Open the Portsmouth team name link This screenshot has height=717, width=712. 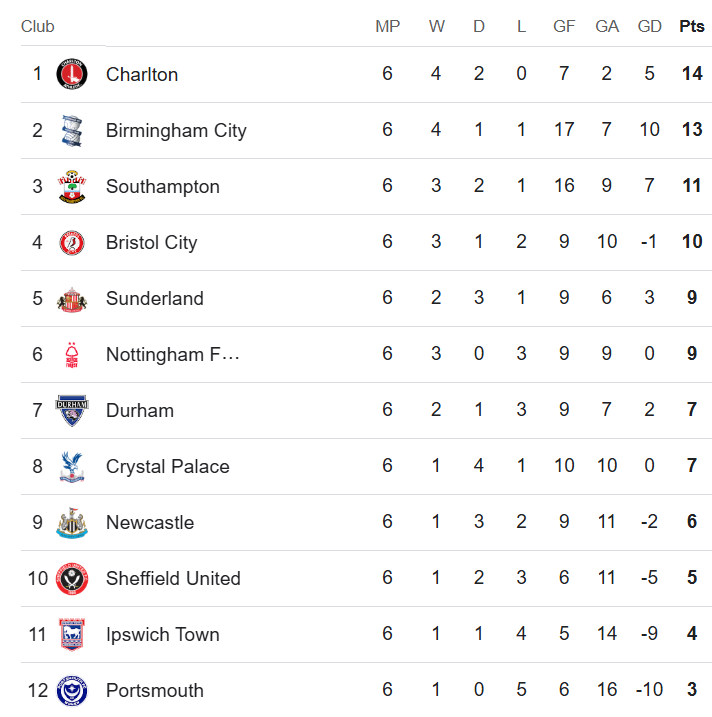point(155,691)
